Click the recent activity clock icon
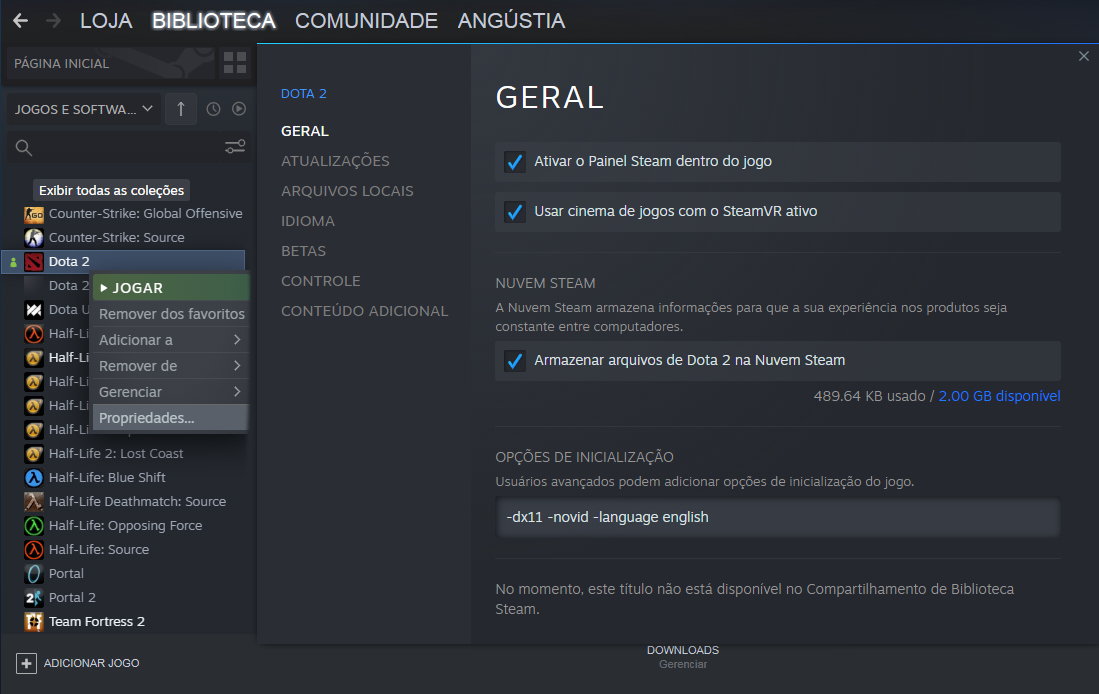1099x694 pixels. tap(214, 109)
